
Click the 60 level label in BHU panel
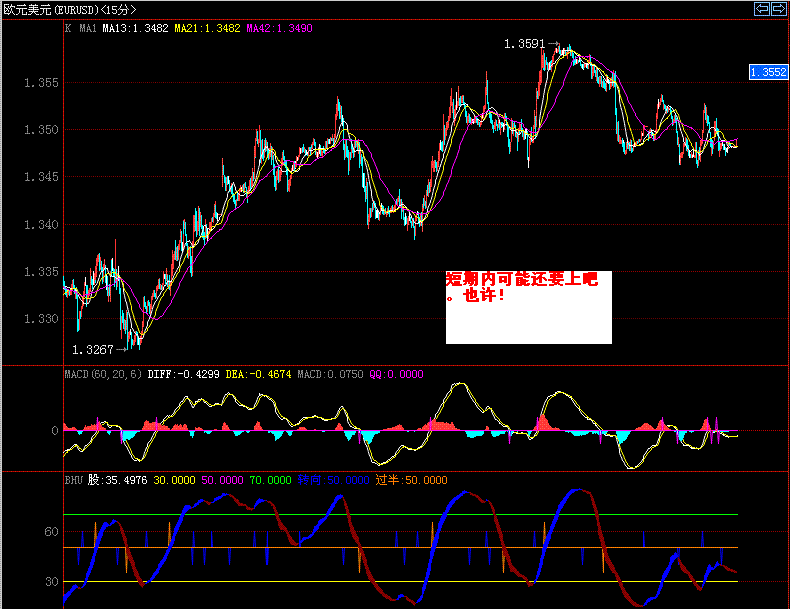(51, 532)
